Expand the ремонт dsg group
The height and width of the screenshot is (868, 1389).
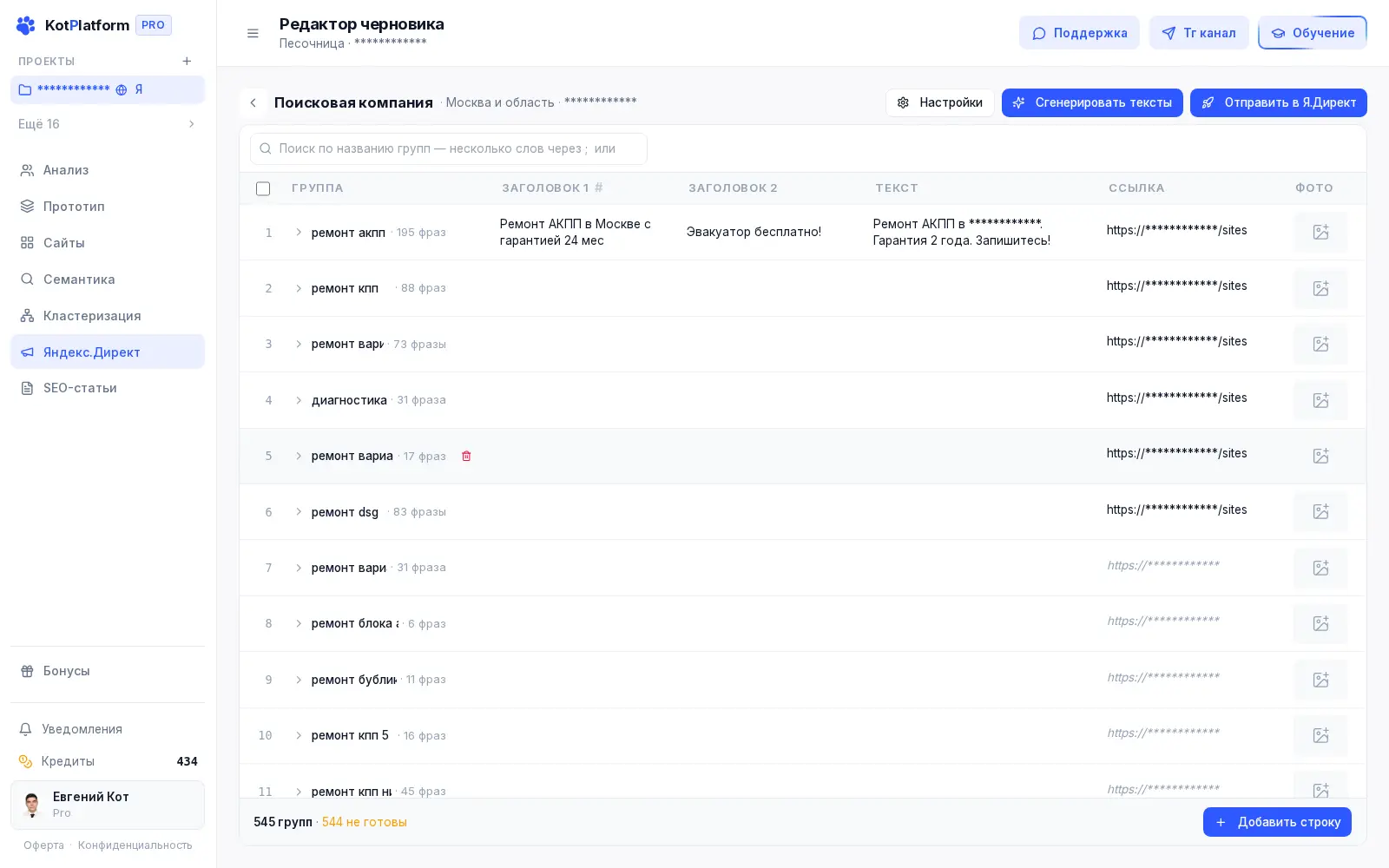[299, 511]
